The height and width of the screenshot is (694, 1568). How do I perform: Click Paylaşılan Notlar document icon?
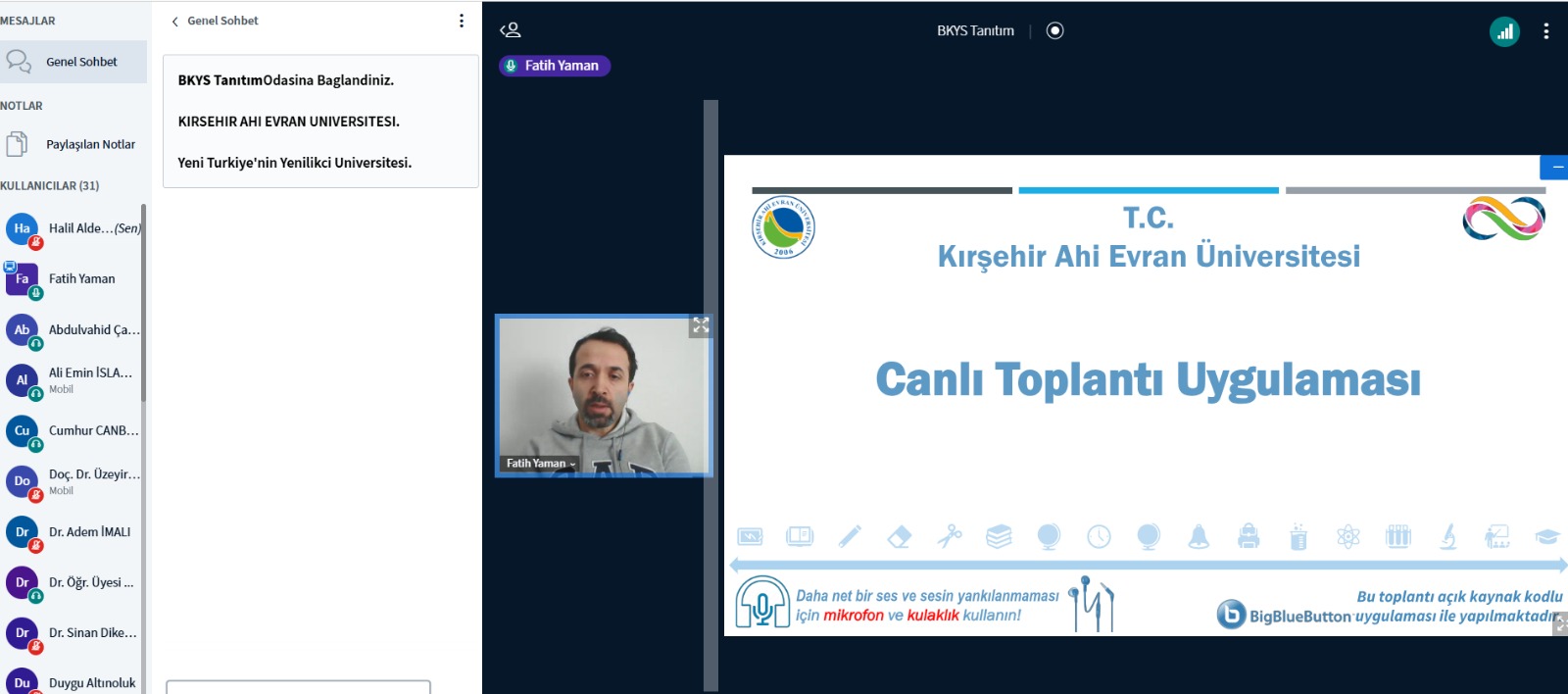point(17,145)
